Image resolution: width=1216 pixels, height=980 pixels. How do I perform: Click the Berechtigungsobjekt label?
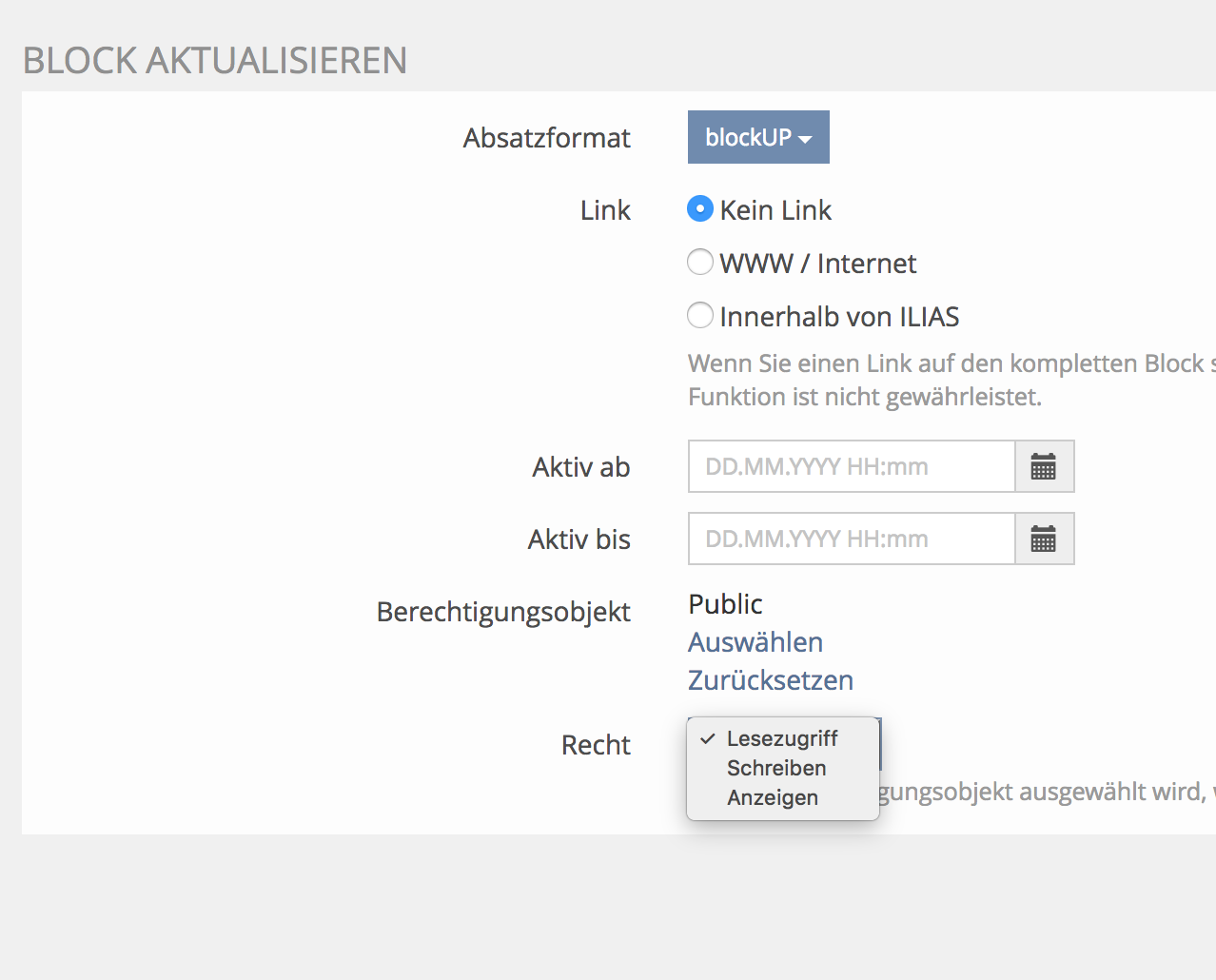pyautogui.click(x=503, y=612)
